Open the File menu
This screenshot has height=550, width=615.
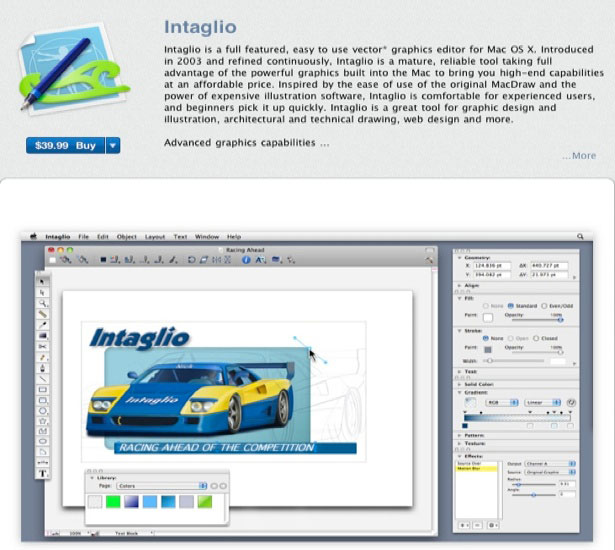[x=84, y=237]
